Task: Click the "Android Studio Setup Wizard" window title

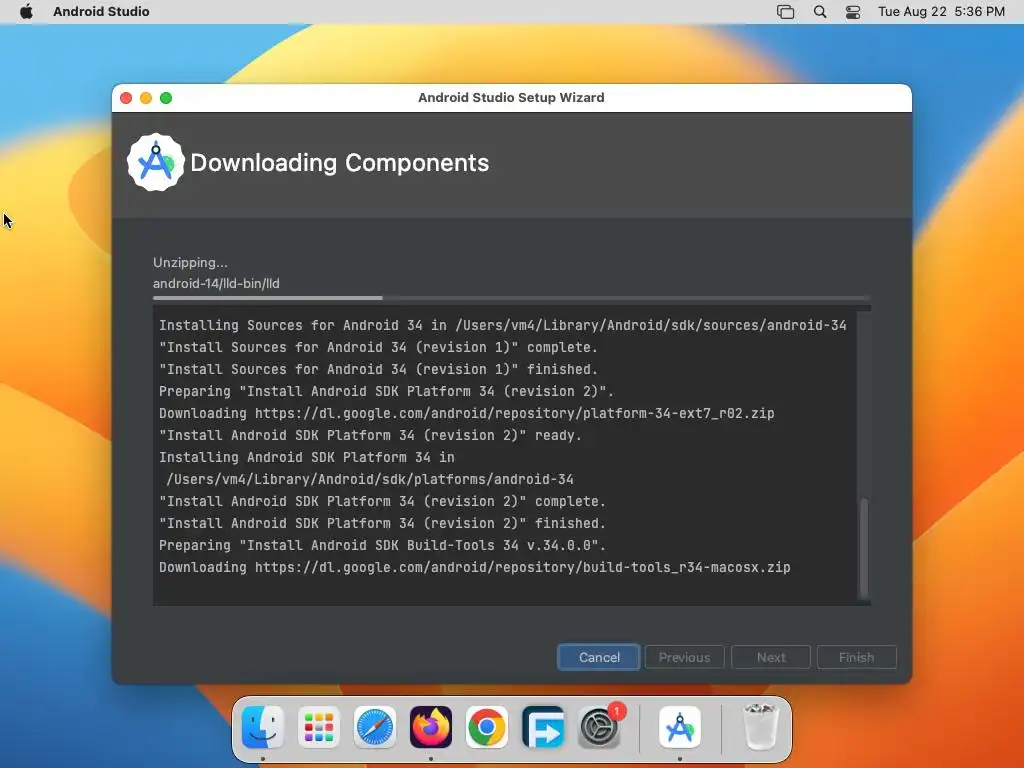Action: click(x=511, y=97)
